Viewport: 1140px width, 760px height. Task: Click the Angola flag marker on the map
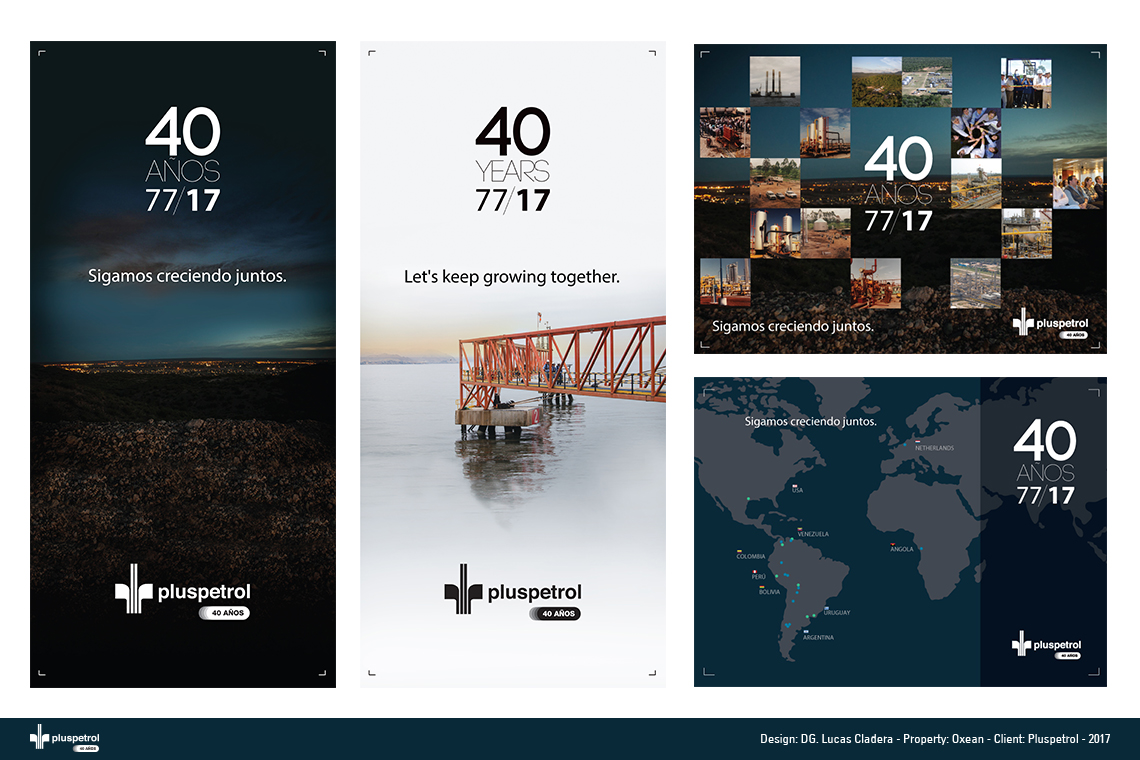pos(892,543)
